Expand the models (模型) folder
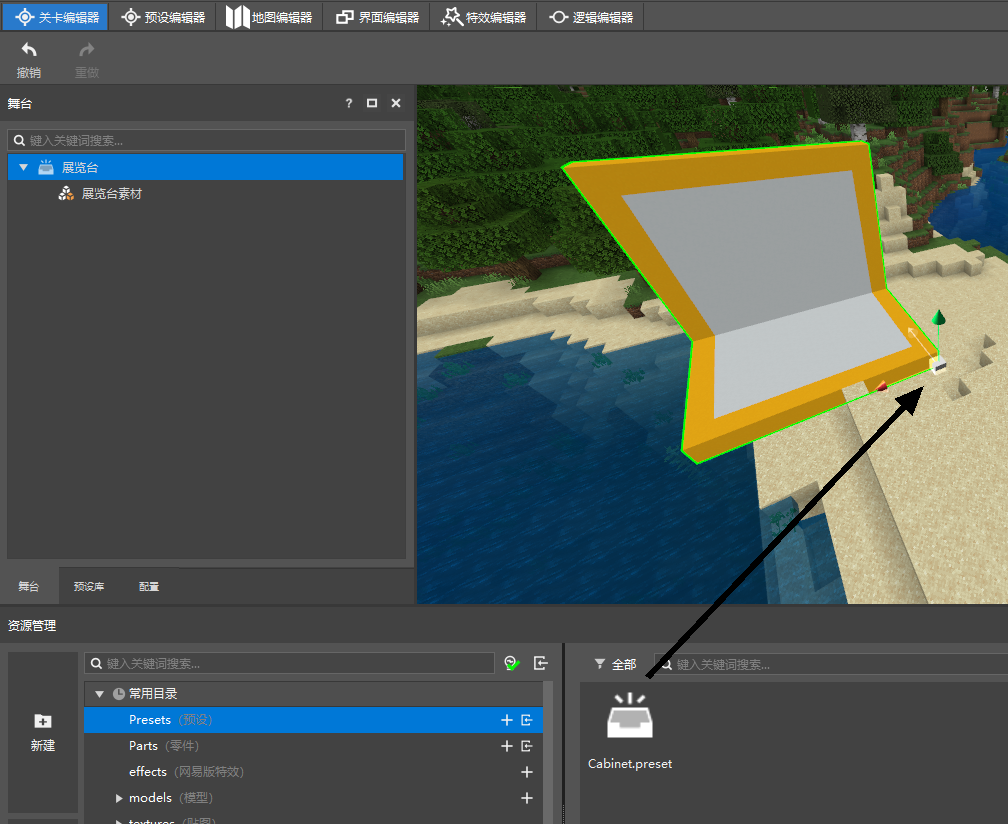 coord(119,798)
